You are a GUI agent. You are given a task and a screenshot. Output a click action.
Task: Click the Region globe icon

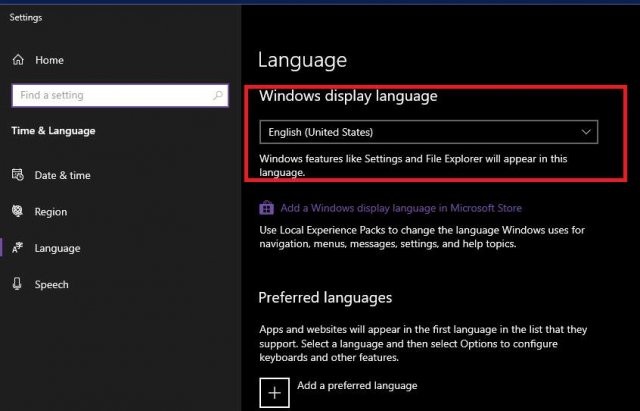(18, 212)
